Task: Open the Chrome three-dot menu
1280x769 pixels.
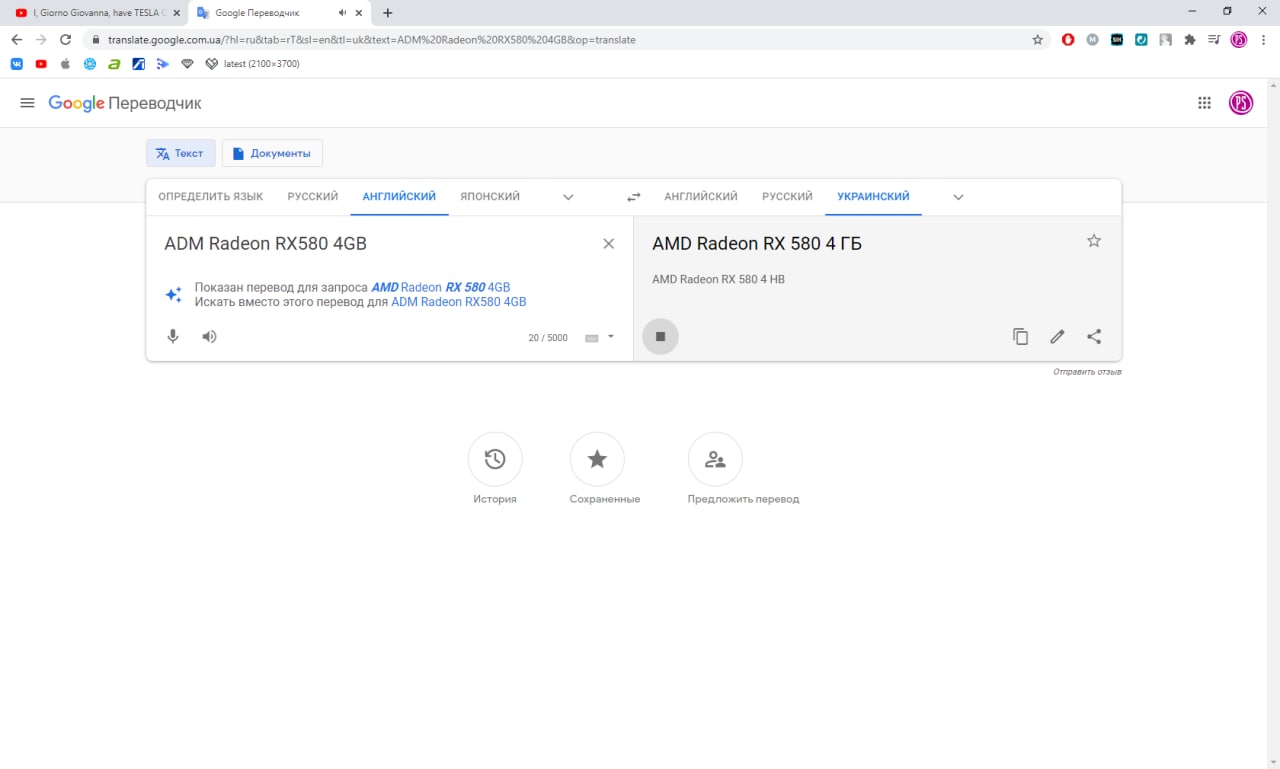Action: pos(1264,40)
